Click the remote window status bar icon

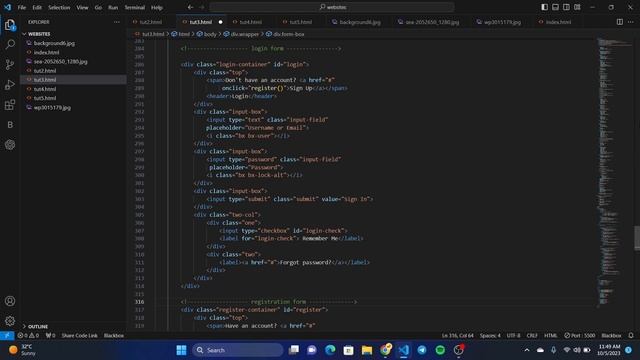coord(7,336)
